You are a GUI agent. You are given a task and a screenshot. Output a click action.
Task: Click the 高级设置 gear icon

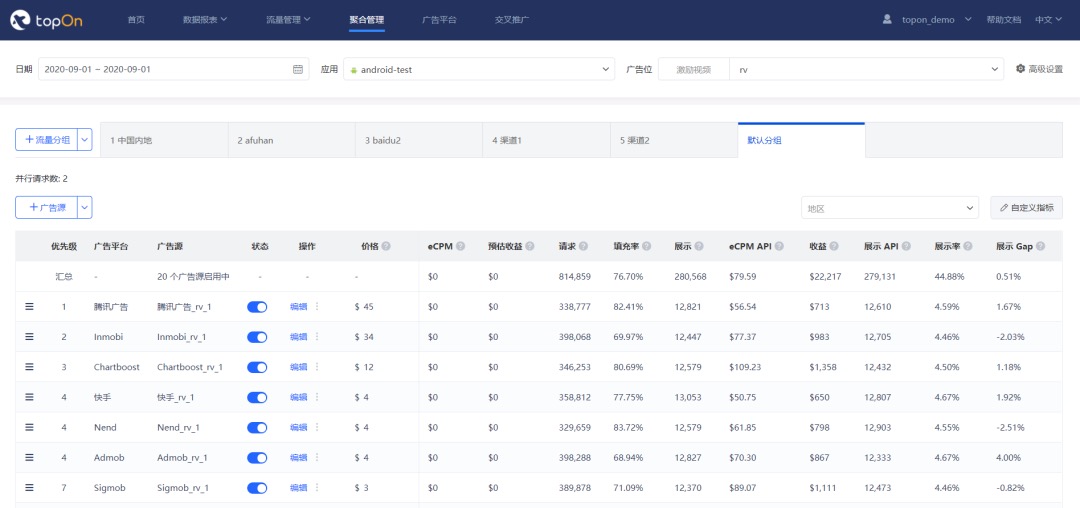(1020, 69)
